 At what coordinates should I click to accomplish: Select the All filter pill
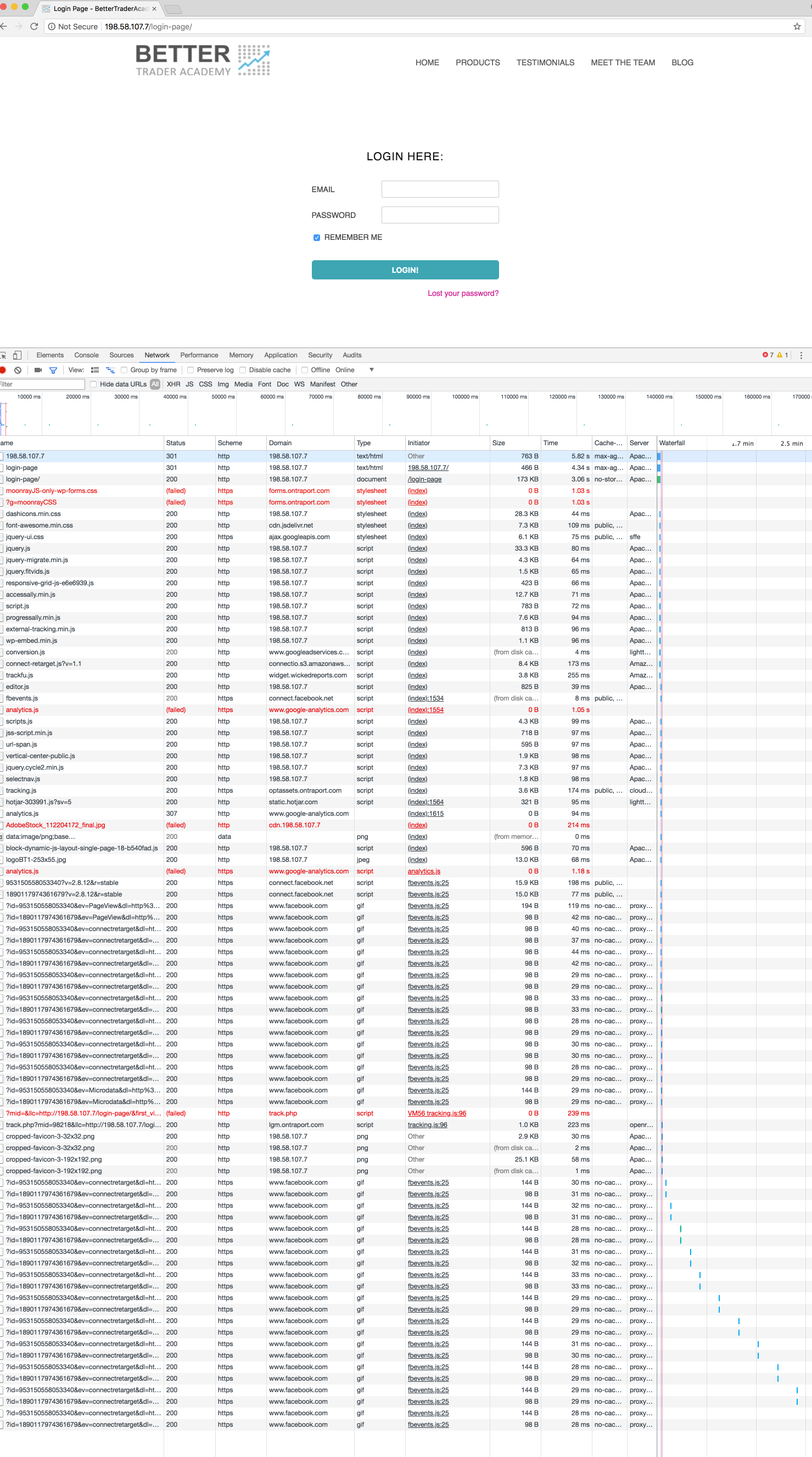click(155, 385)
